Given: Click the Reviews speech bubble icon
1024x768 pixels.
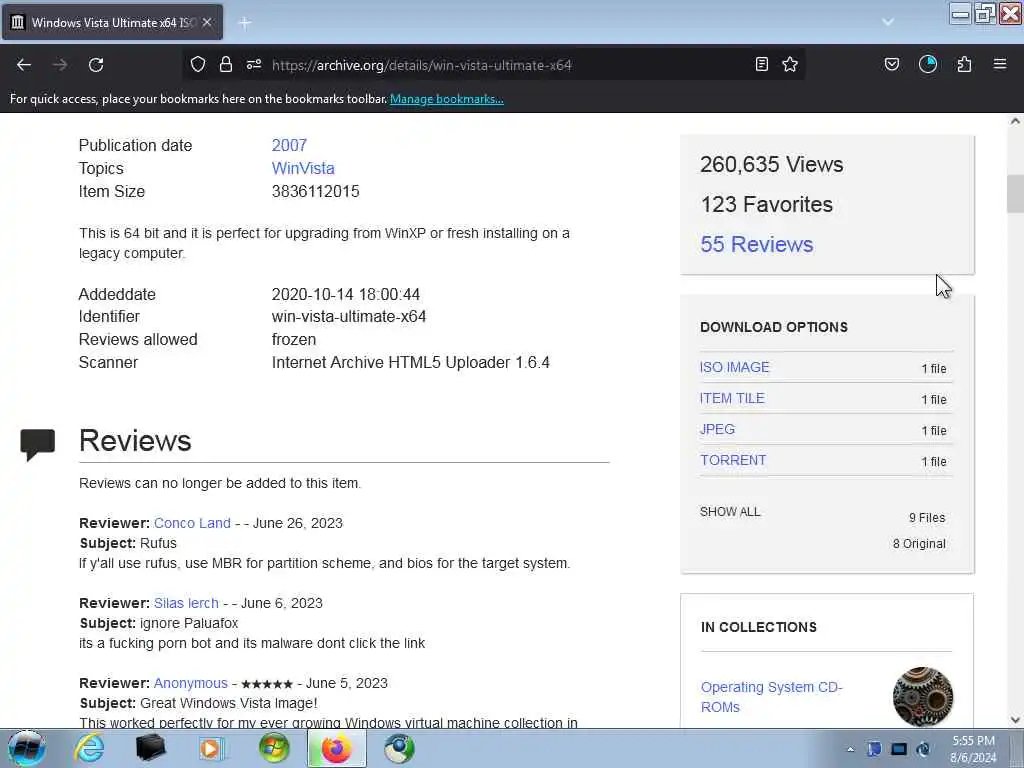Looking at the screenshot, I should pyautogui.click(x=37, y=445).
